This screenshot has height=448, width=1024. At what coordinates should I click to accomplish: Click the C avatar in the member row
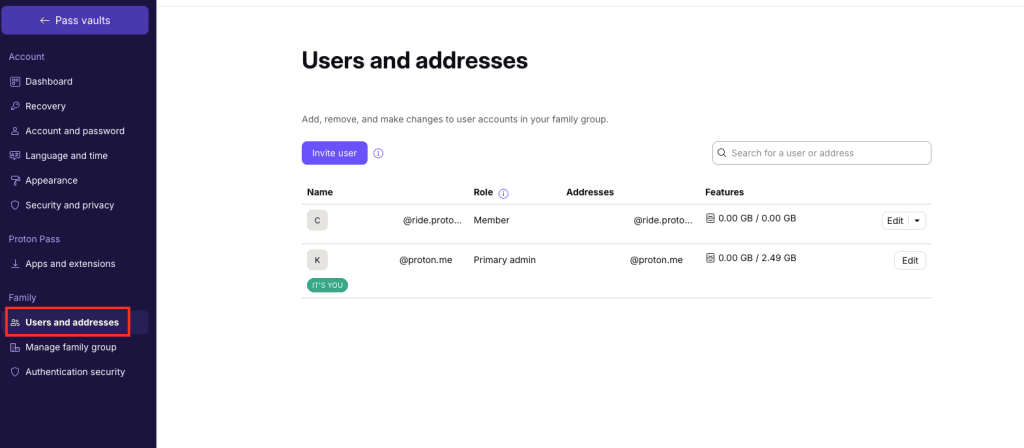(x=317, y=221)
